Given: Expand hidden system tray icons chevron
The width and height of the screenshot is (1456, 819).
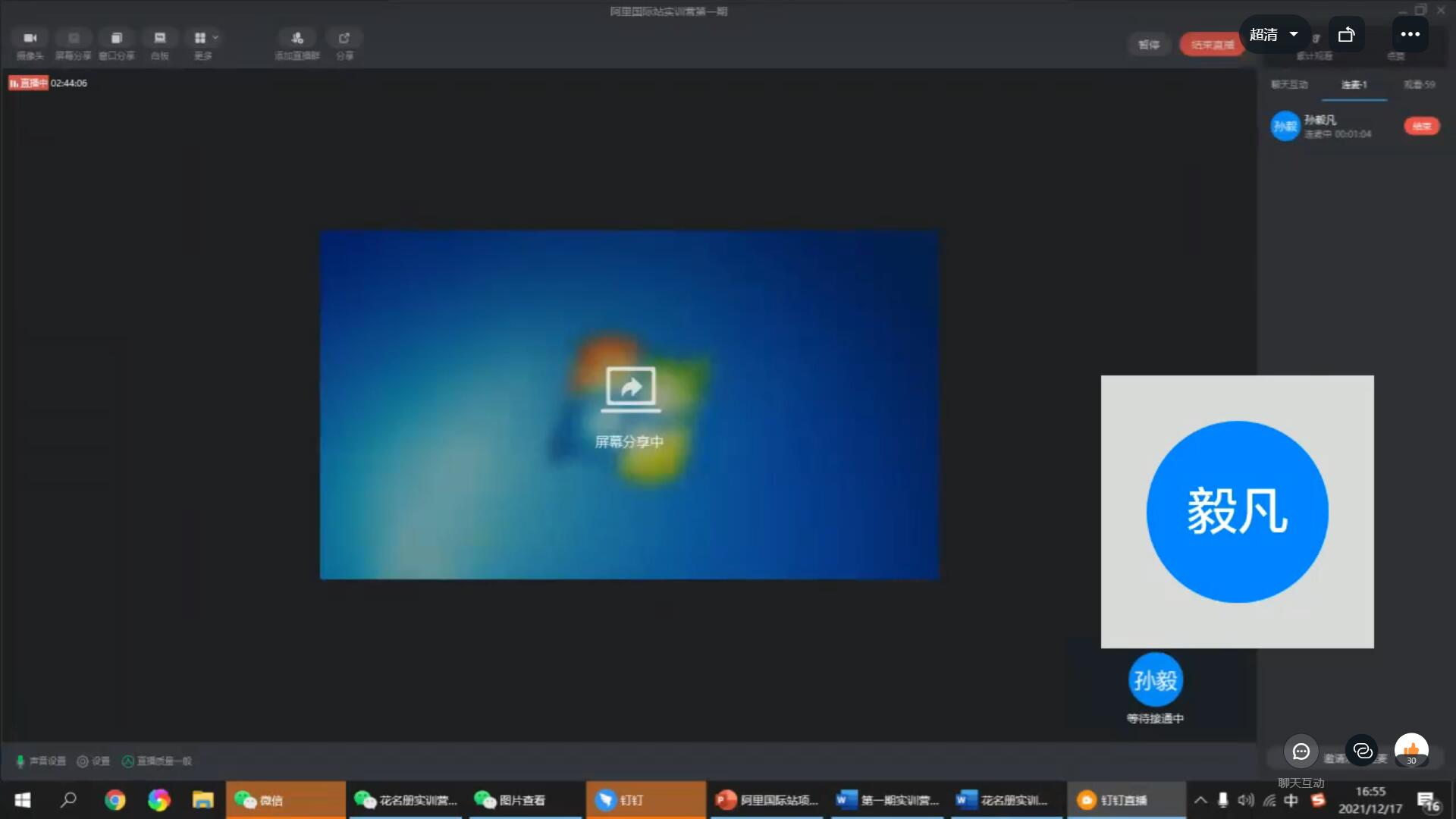Looking at the screenshot, I should coord(1200,800).
